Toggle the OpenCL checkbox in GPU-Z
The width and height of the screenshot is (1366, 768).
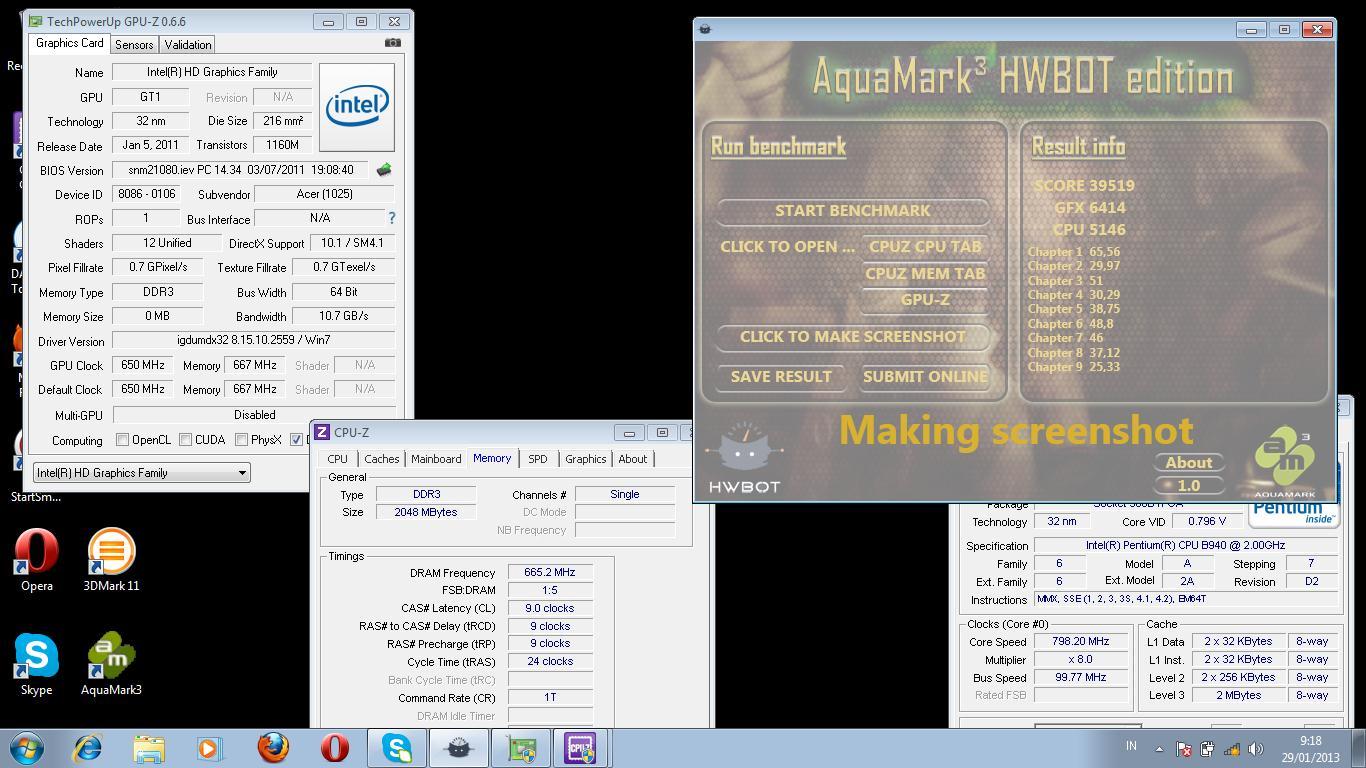click(122, 440)
